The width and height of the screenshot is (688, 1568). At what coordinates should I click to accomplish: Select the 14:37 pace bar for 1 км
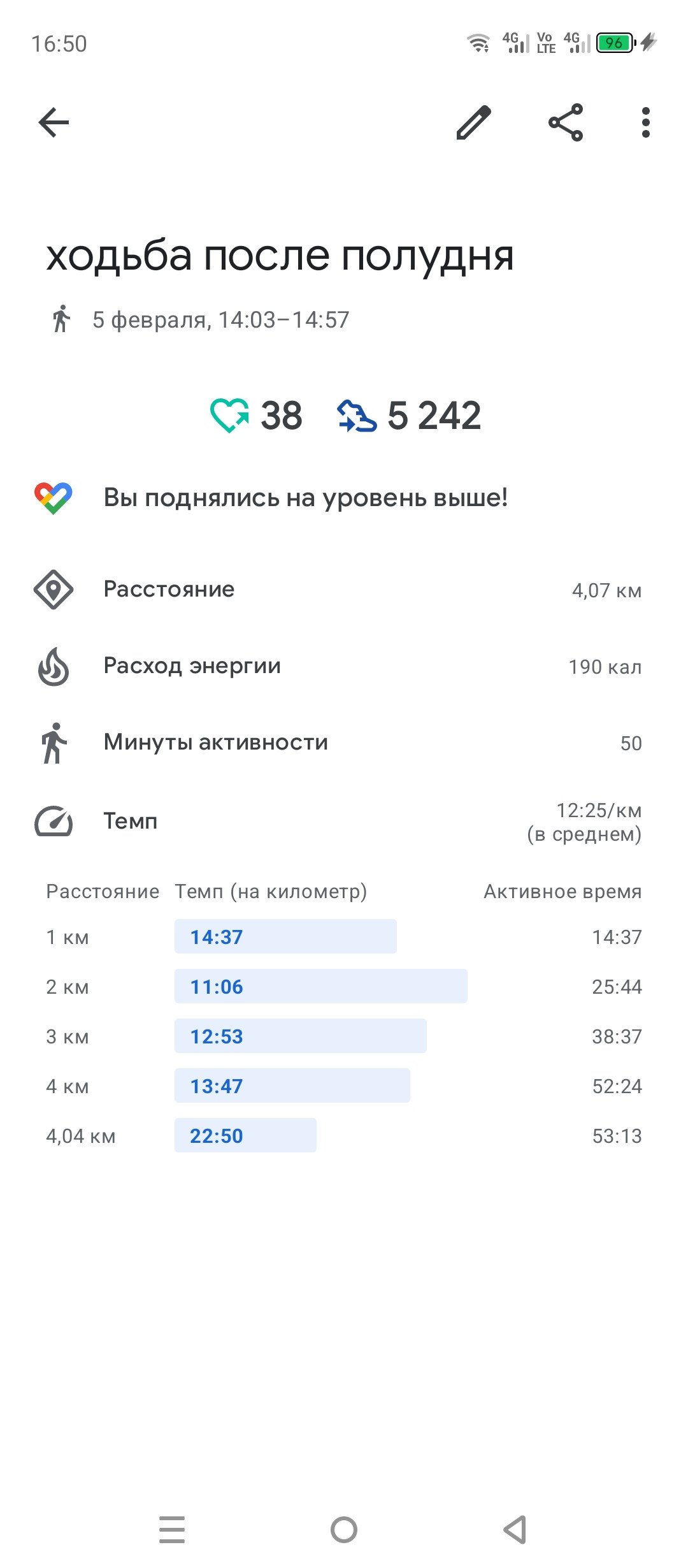(x=285, y=936)
